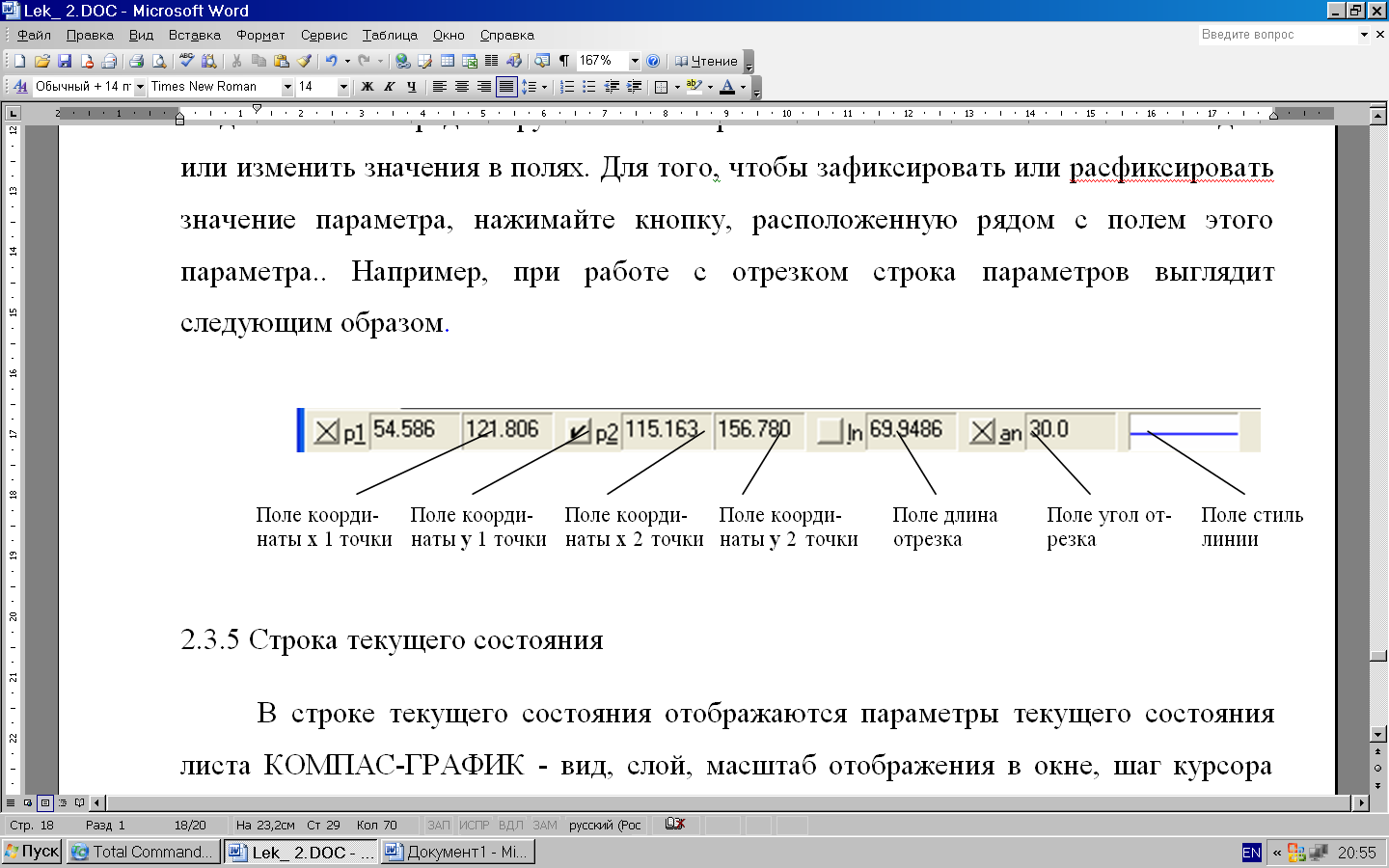Open the style dropdown 'Обычный + 14'
The image size is (1389, 868).
coord(140,87)
